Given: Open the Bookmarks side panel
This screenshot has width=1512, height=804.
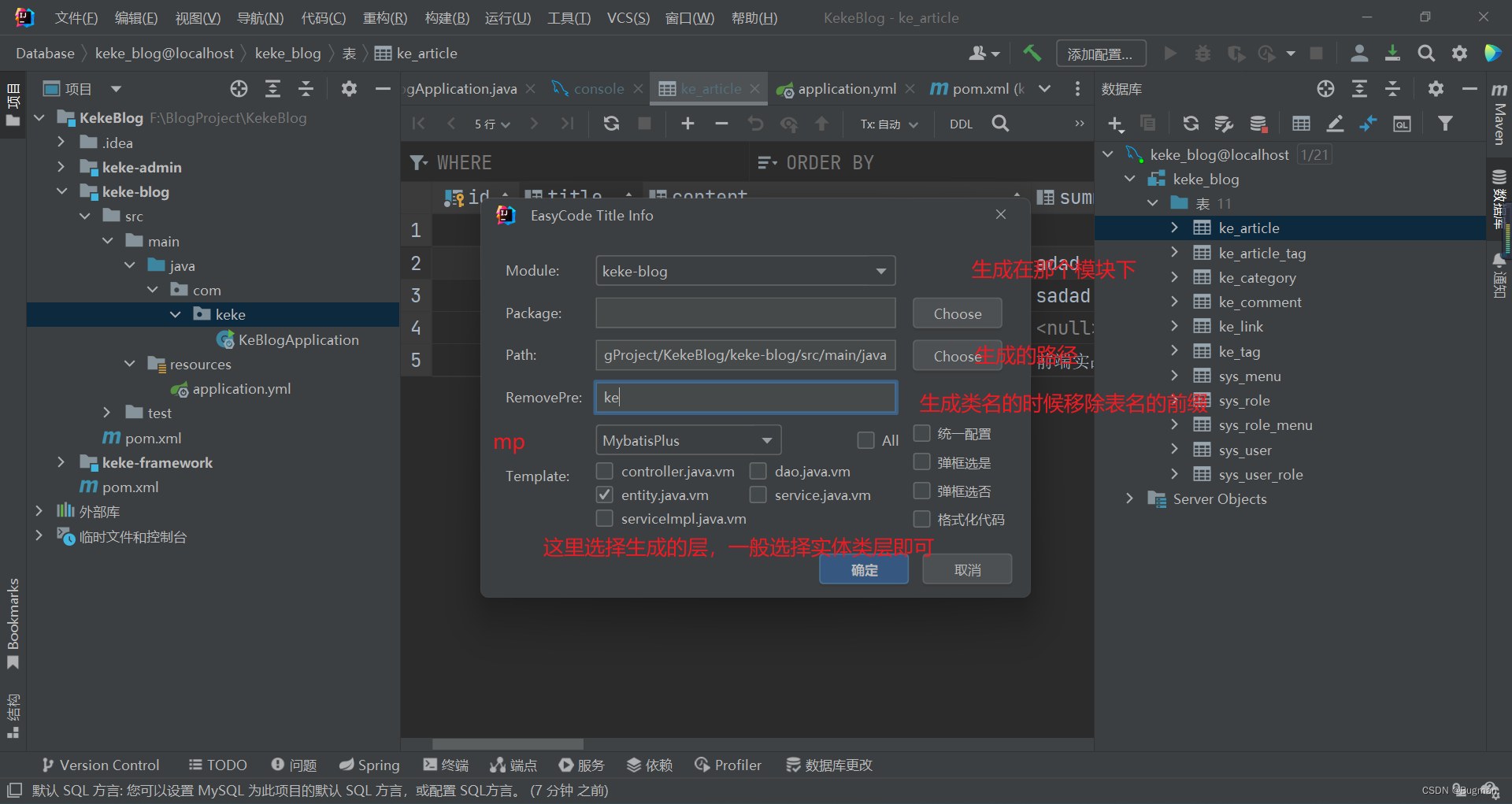Looking at the screenshot, I should [13, 623].
